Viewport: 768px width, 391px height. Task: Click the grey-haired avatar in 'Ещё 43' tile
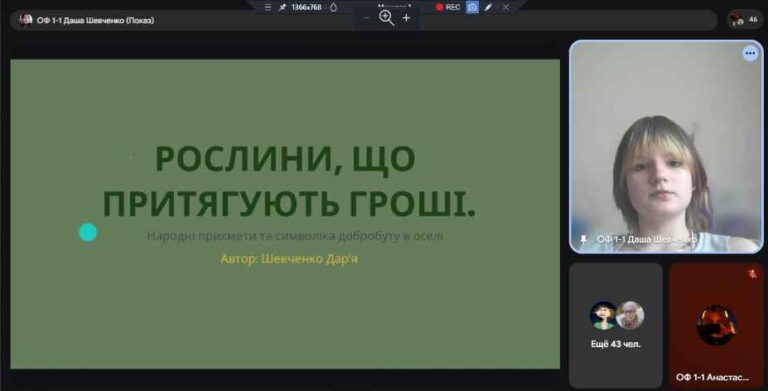click(x=630, y=315)
